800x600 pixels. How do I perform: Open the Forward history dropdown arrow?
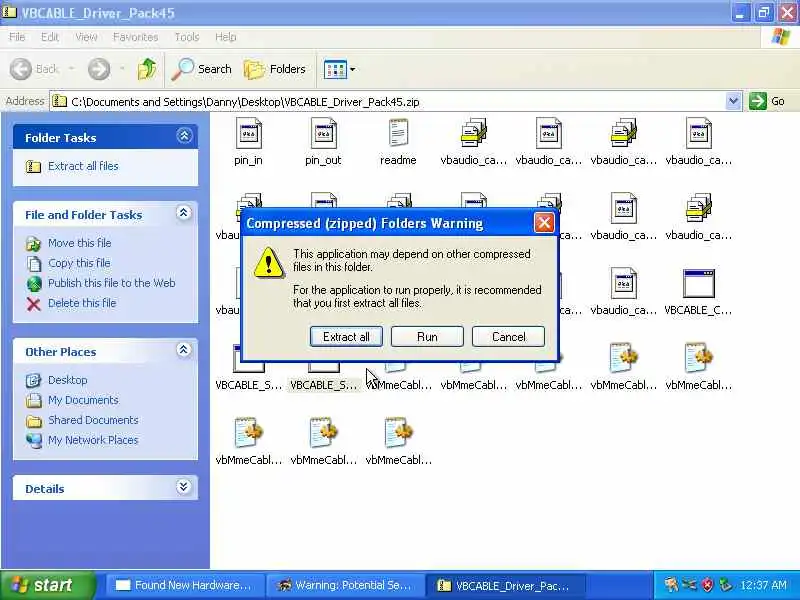(x=122, y=69)
